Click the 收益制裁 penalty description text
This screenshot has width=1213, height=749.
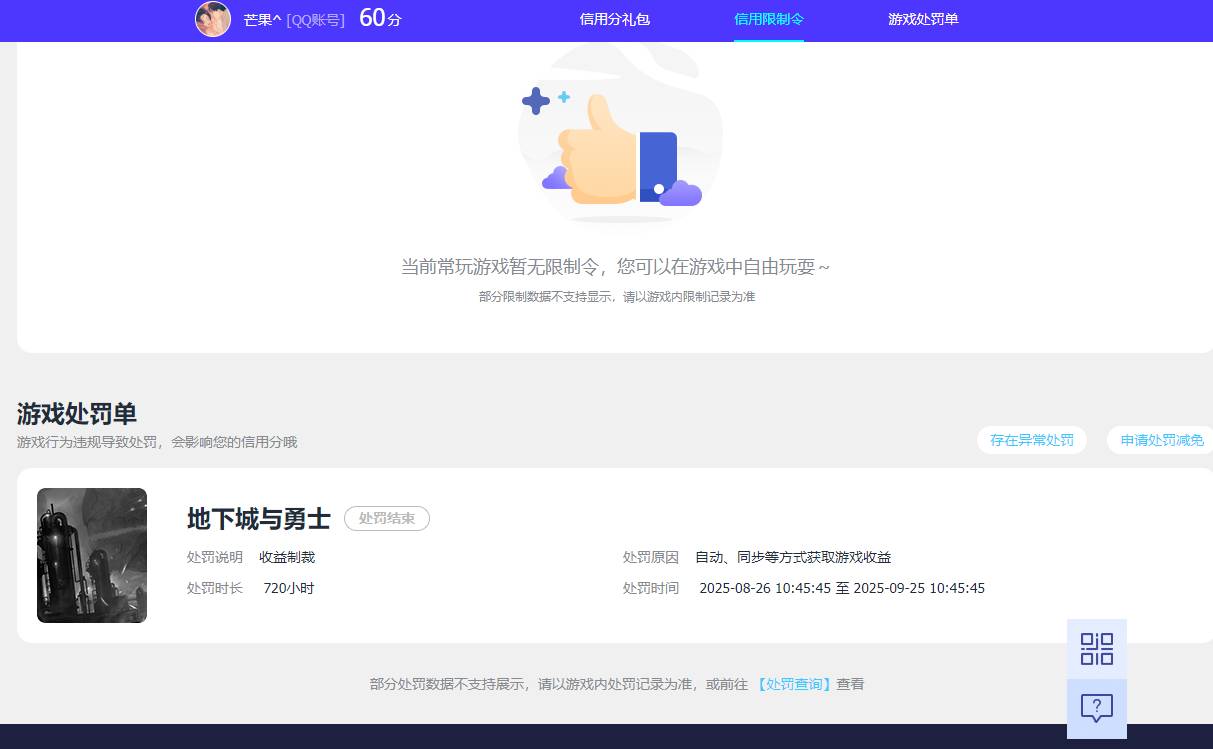coord(287,557)
